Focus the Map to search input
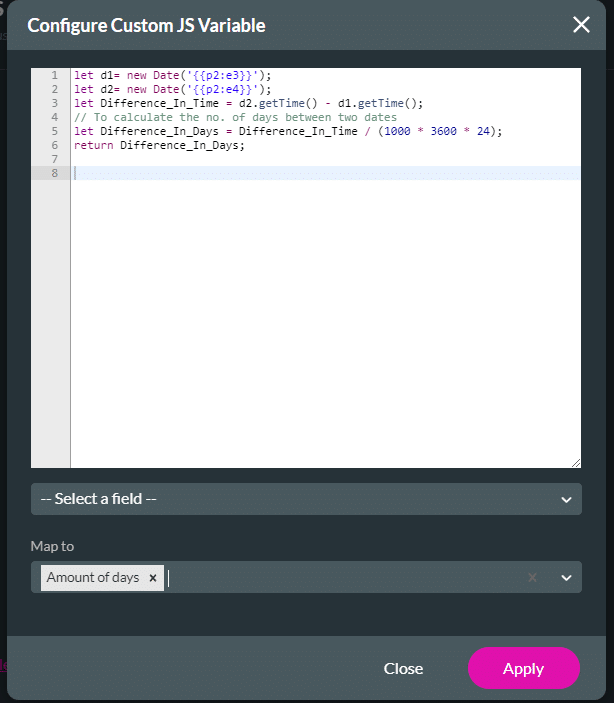The height and width of the screenshot is (703, 614). (x=340, y=578)
